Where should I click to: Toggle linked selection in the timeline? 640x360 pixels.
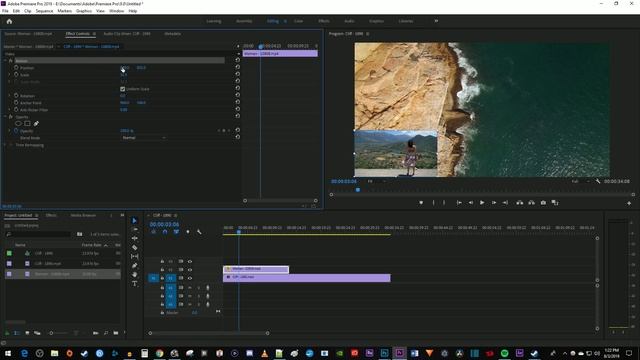coord(176,232)
